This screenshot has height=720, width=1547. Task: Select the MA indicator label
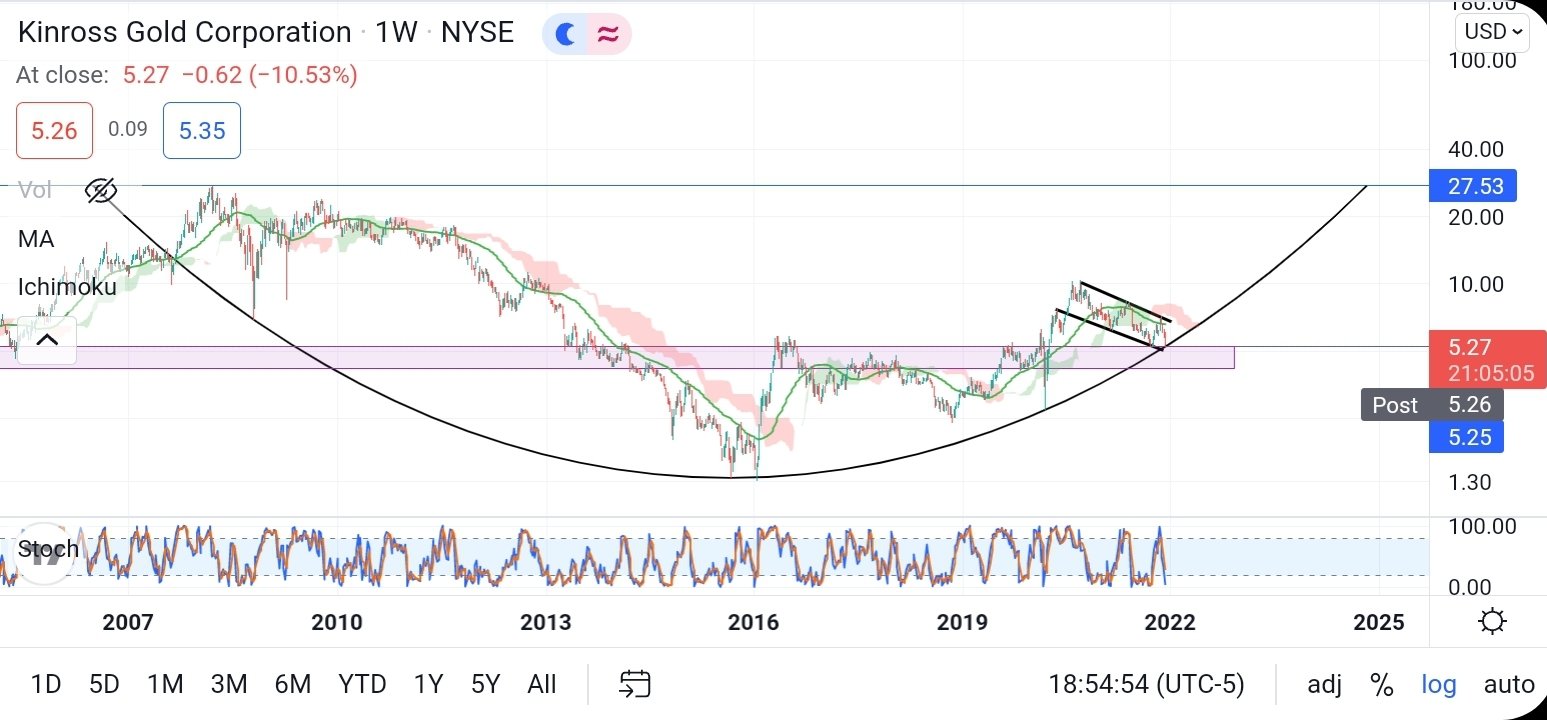coord(36,239)
